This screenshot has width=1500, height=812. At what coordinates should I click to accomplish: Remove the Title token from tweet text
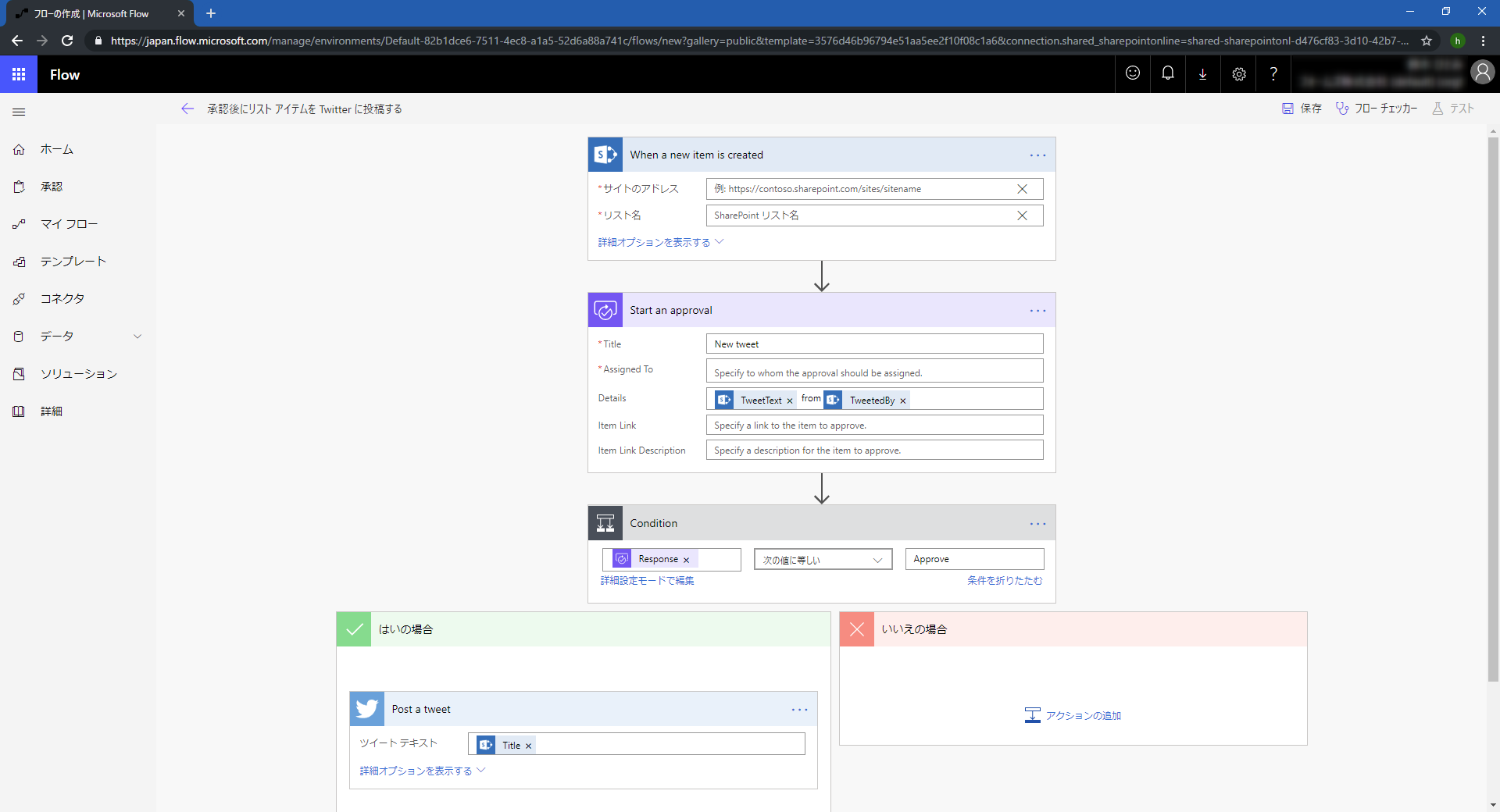528,746
